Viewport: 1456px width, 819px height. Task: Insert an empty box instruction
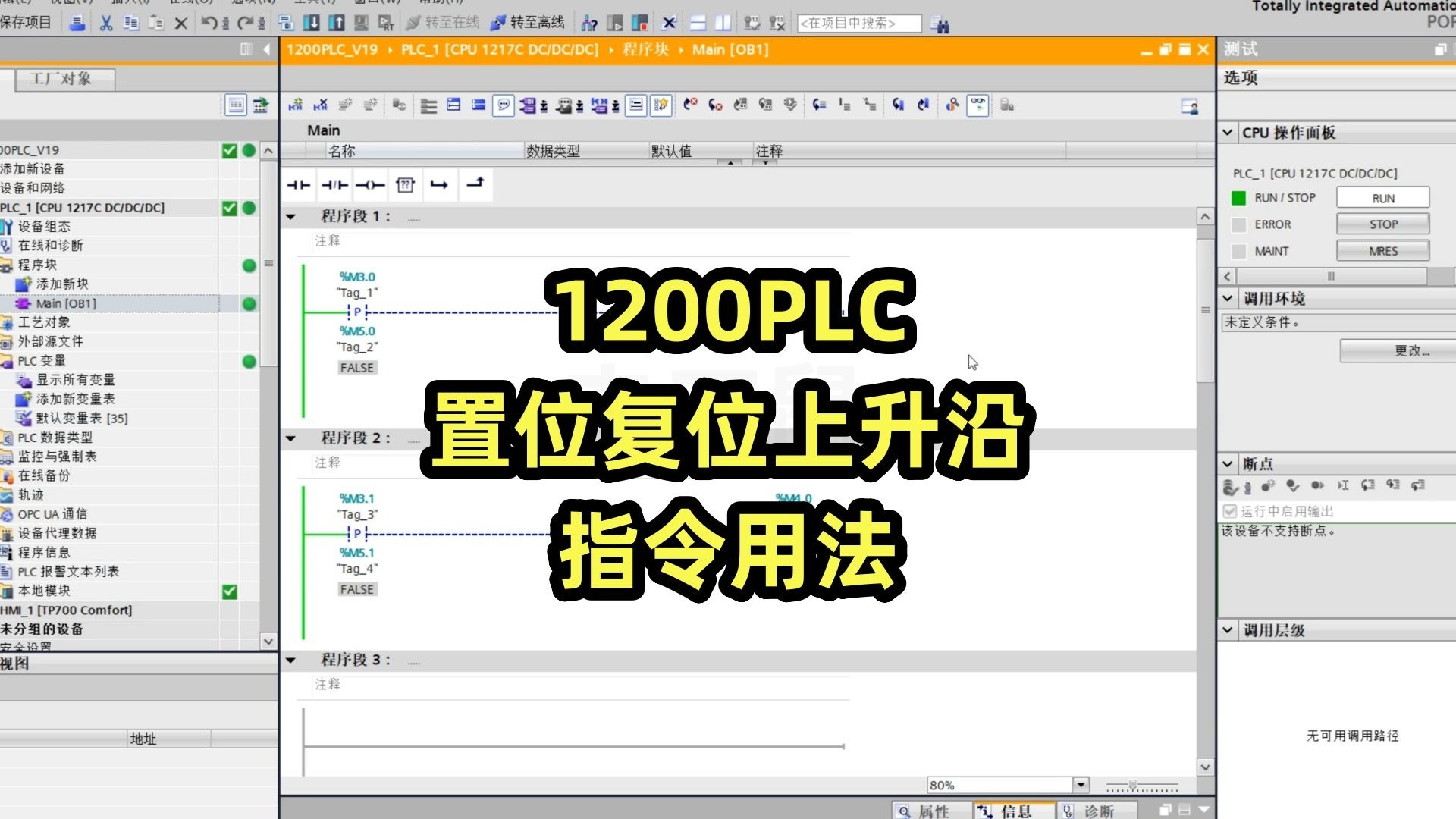click(x=406, y=185)
